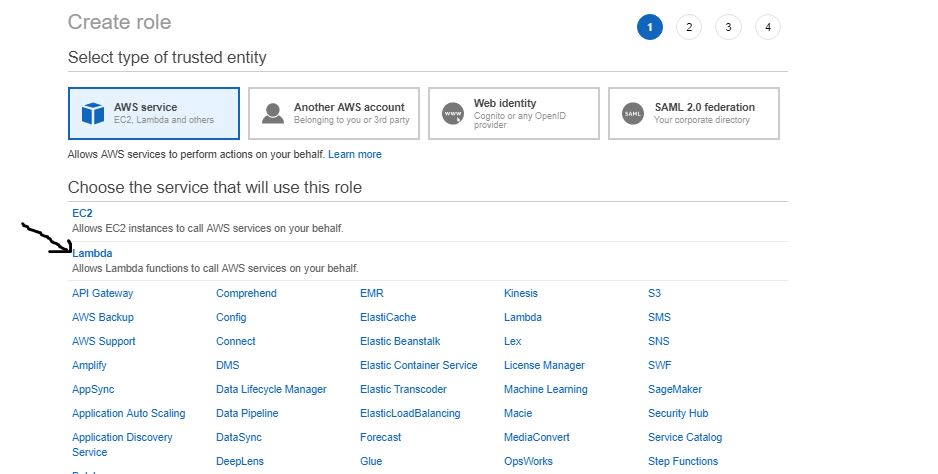Click the WWW globe icon for Web identity
This screenshot has height=474, width=938.
(453, 113)
